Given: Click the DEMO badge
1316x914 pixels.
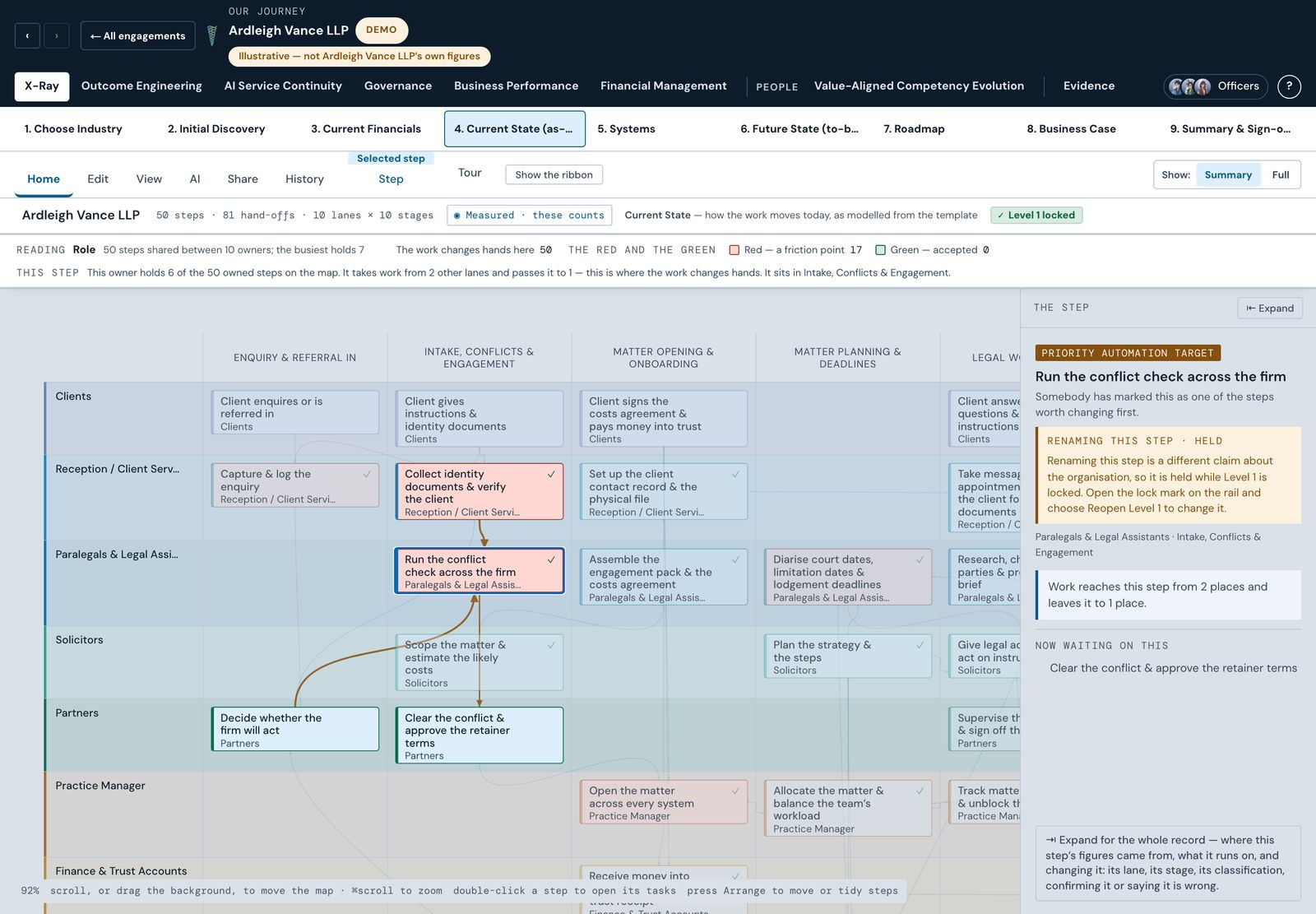Looking at the screenshot, I should coord(382,30).
